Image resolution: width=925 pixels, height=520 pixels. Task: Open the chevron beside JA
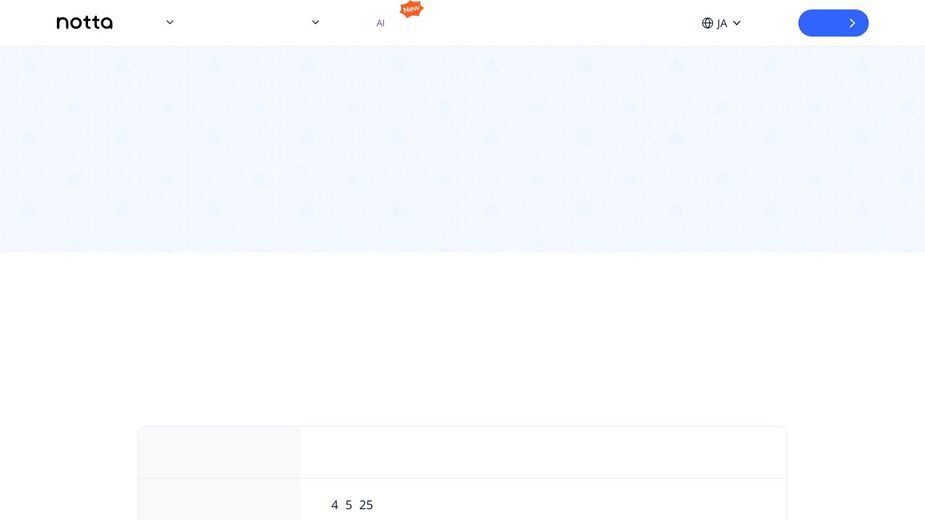pyautogui.click(x=736, y=23)
